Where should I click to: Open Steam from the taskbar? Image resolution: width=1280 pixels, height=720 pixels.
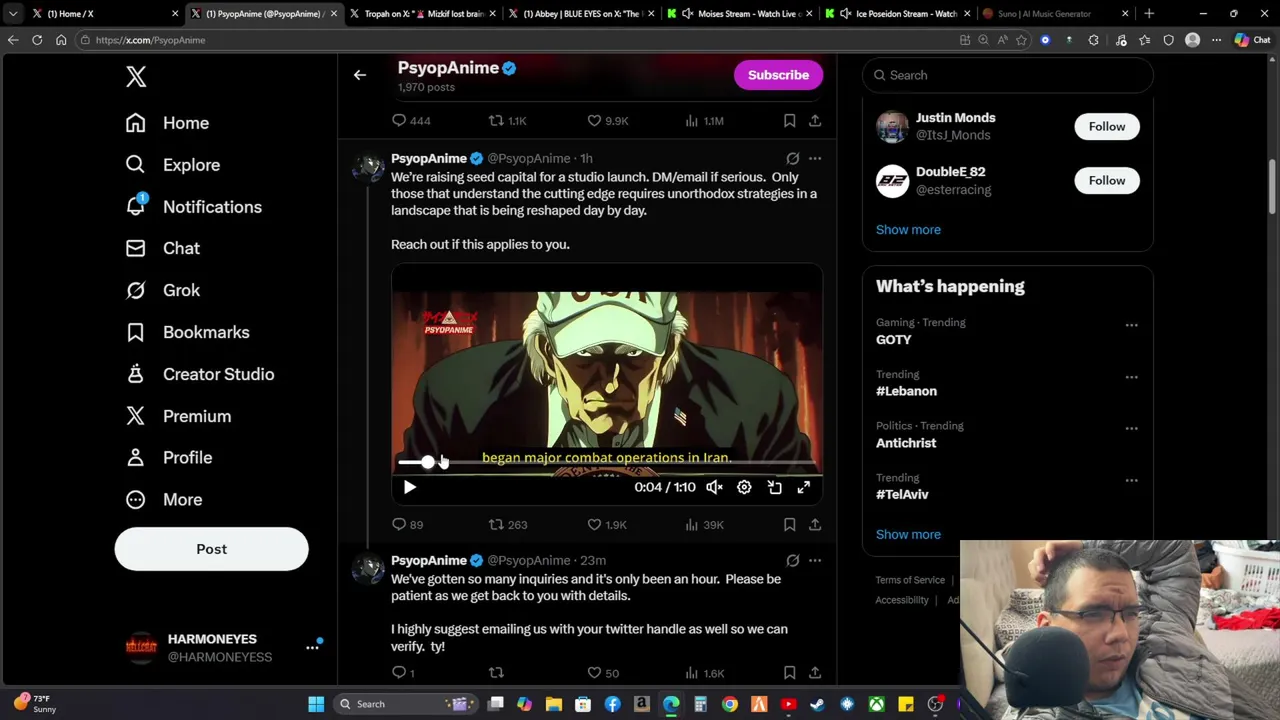pyautogui.click(x=817, y=704)
